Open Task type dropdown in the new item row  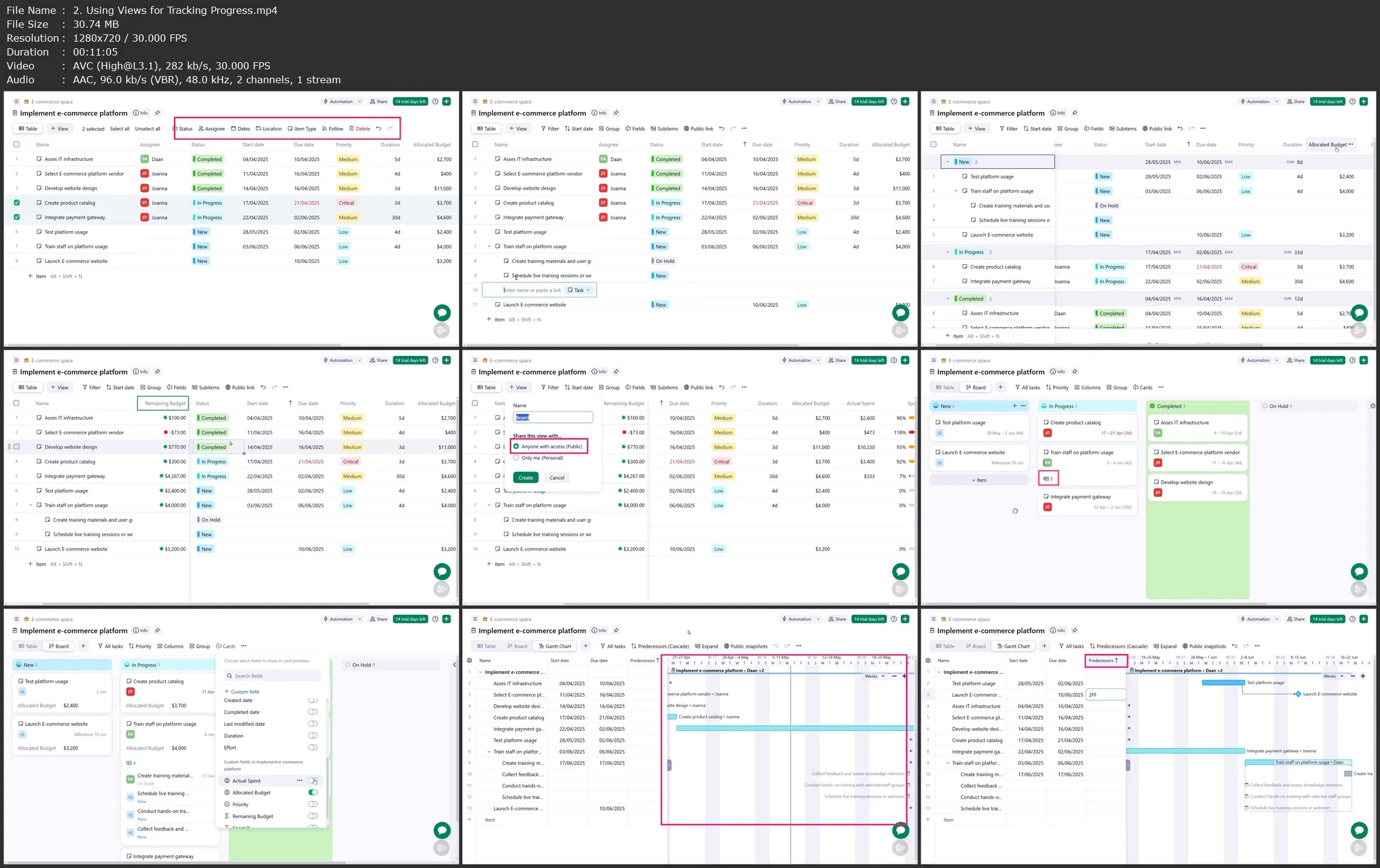579,290
